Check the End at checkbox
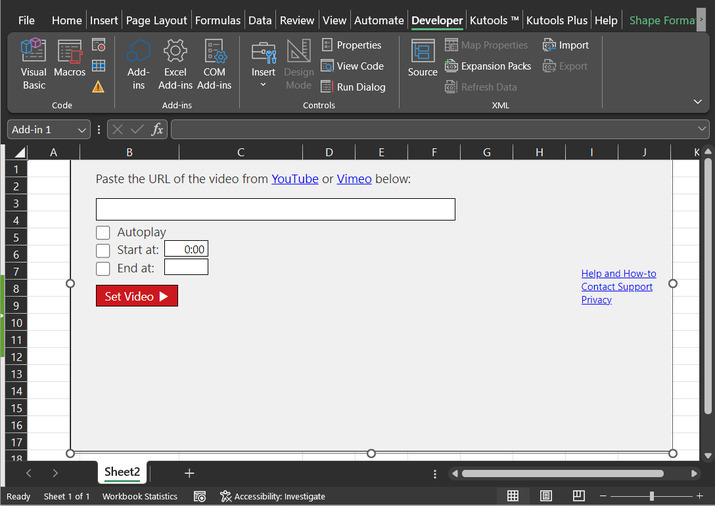This screenshot has height=506, width=715. [103, 268]
